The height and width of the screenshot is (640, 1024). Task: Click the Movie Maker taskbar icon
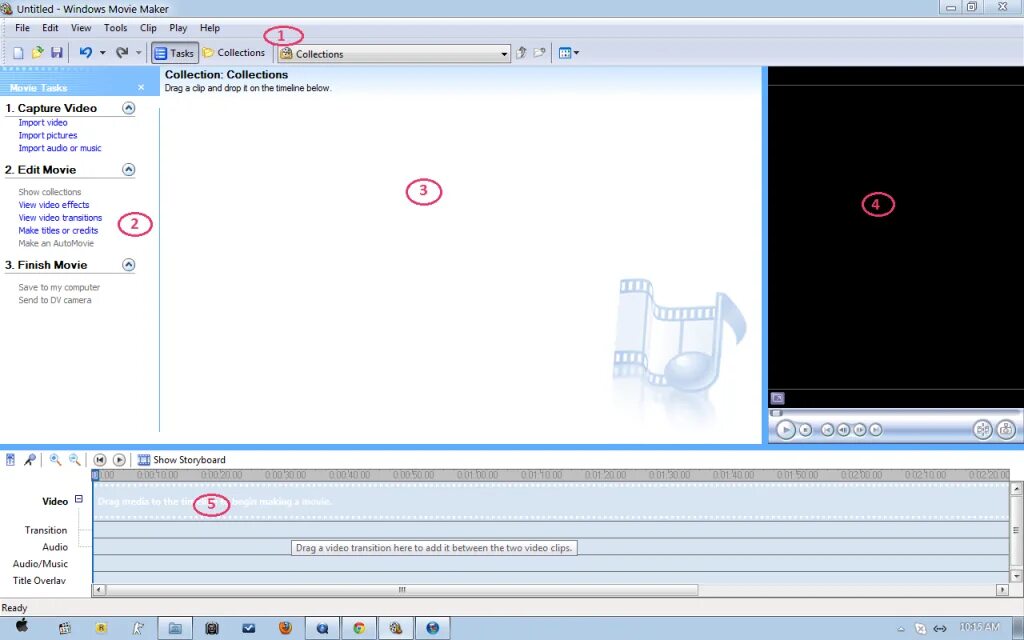[x=396, y=628]
